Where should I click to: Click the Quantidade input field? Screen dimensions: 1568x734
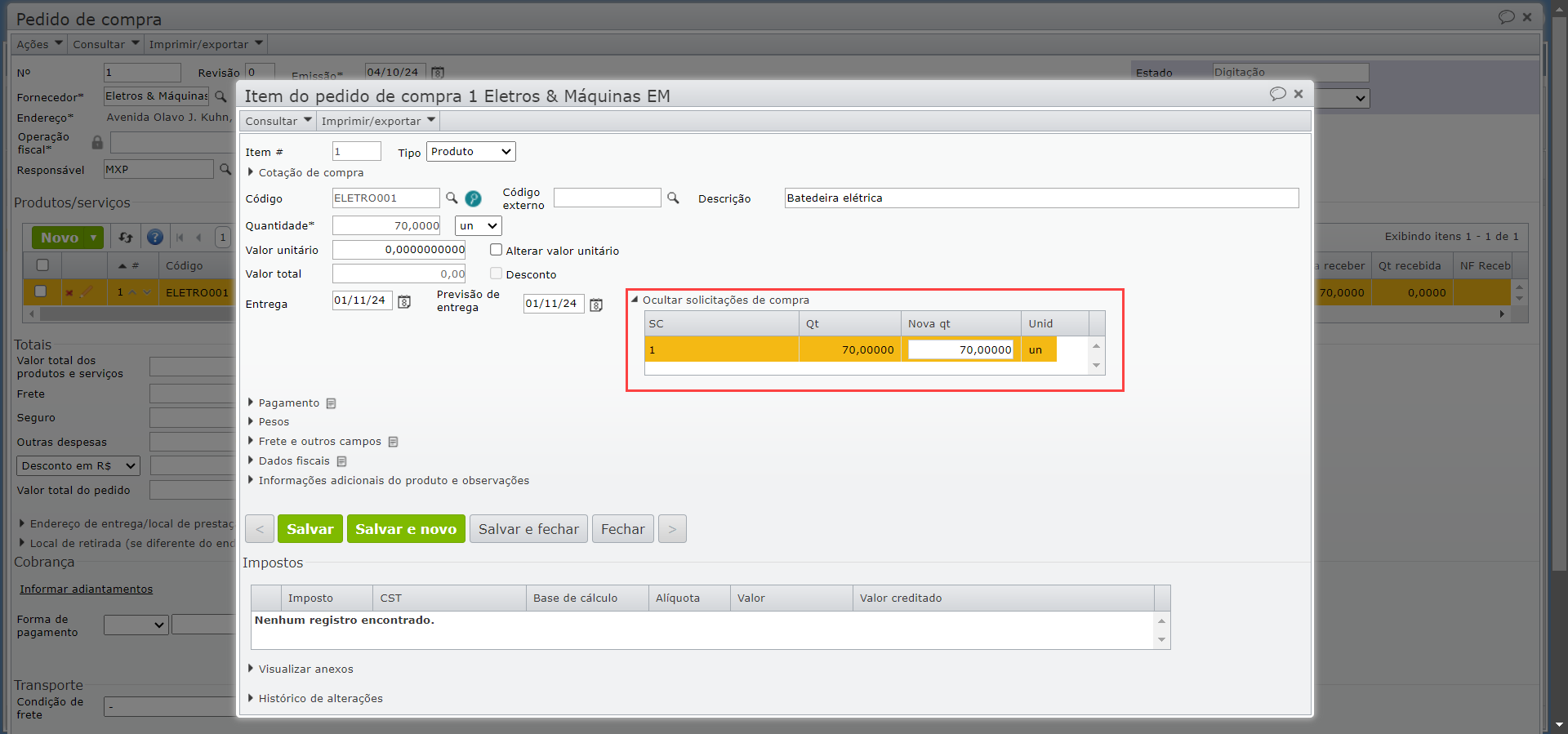pyautogui.click(x=386, y=225)
